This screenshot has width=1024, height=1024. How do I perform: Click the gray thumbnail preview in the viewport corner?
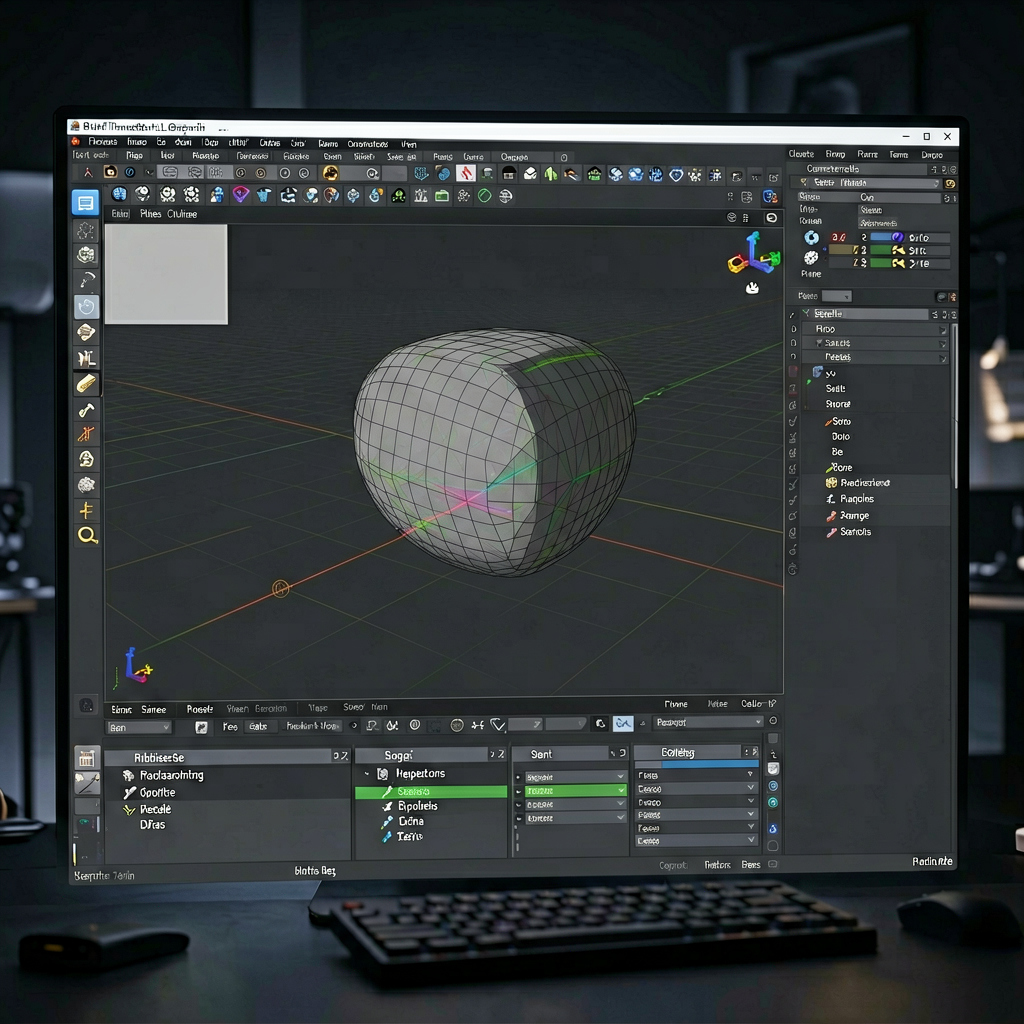[x=167, y=274]
